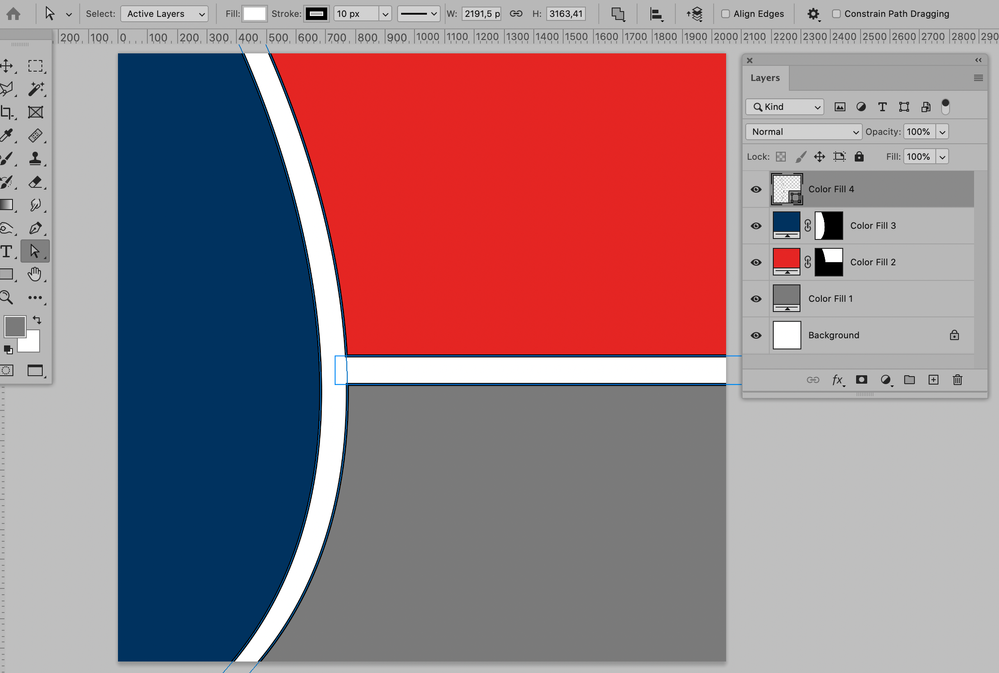Image resolution: width=999 pixels, height=673 pixels.
Task: Click the shape width input field
Action: (481, 14)
